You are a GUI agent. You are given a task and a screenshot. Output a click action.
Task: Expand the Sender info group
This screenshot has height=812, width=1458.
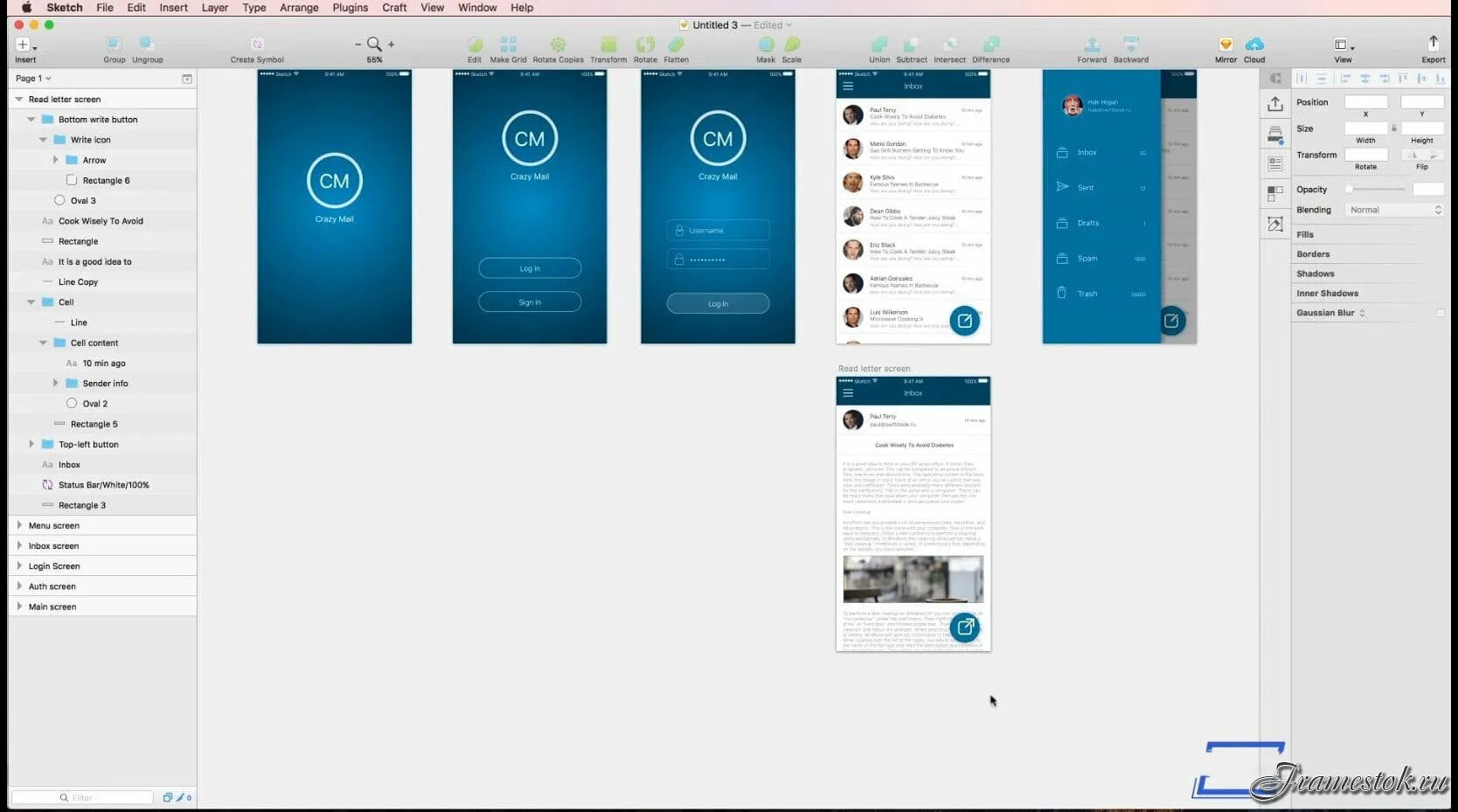(55, 383)
